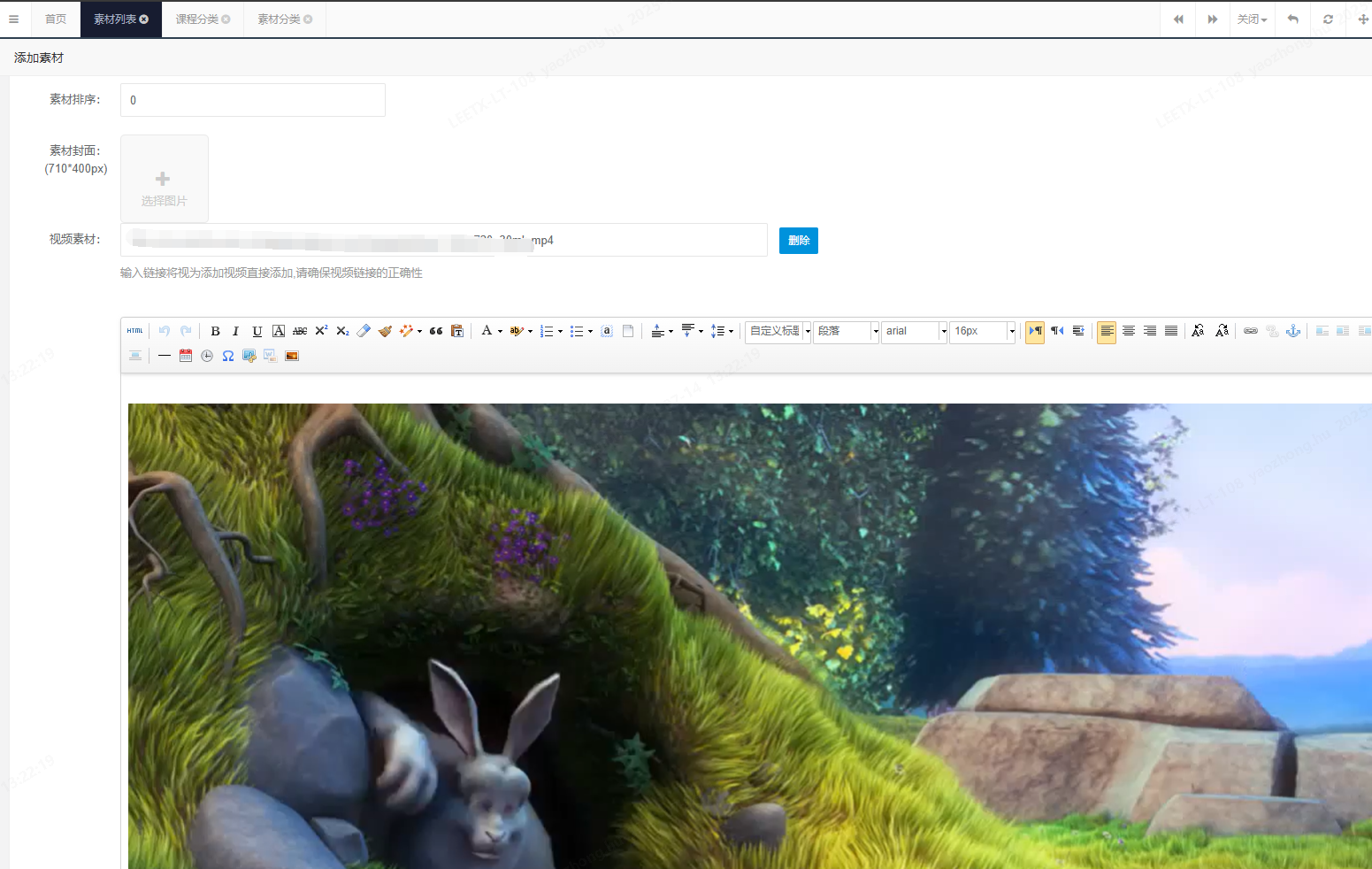Click 选择图片 to upload cover
Screen dimensions: 1372x869
click(x=165, y=179)
